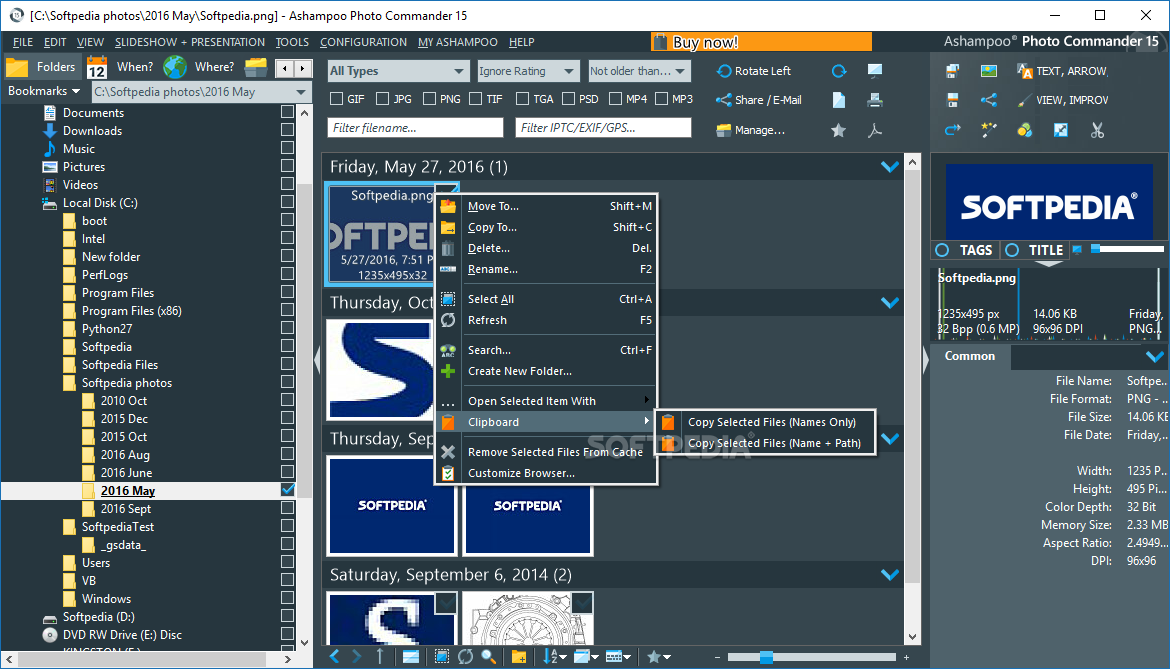1170x669 pixels.
Task: Click the blank document icon beside Share / E-Mail
Action: (839, 100)
